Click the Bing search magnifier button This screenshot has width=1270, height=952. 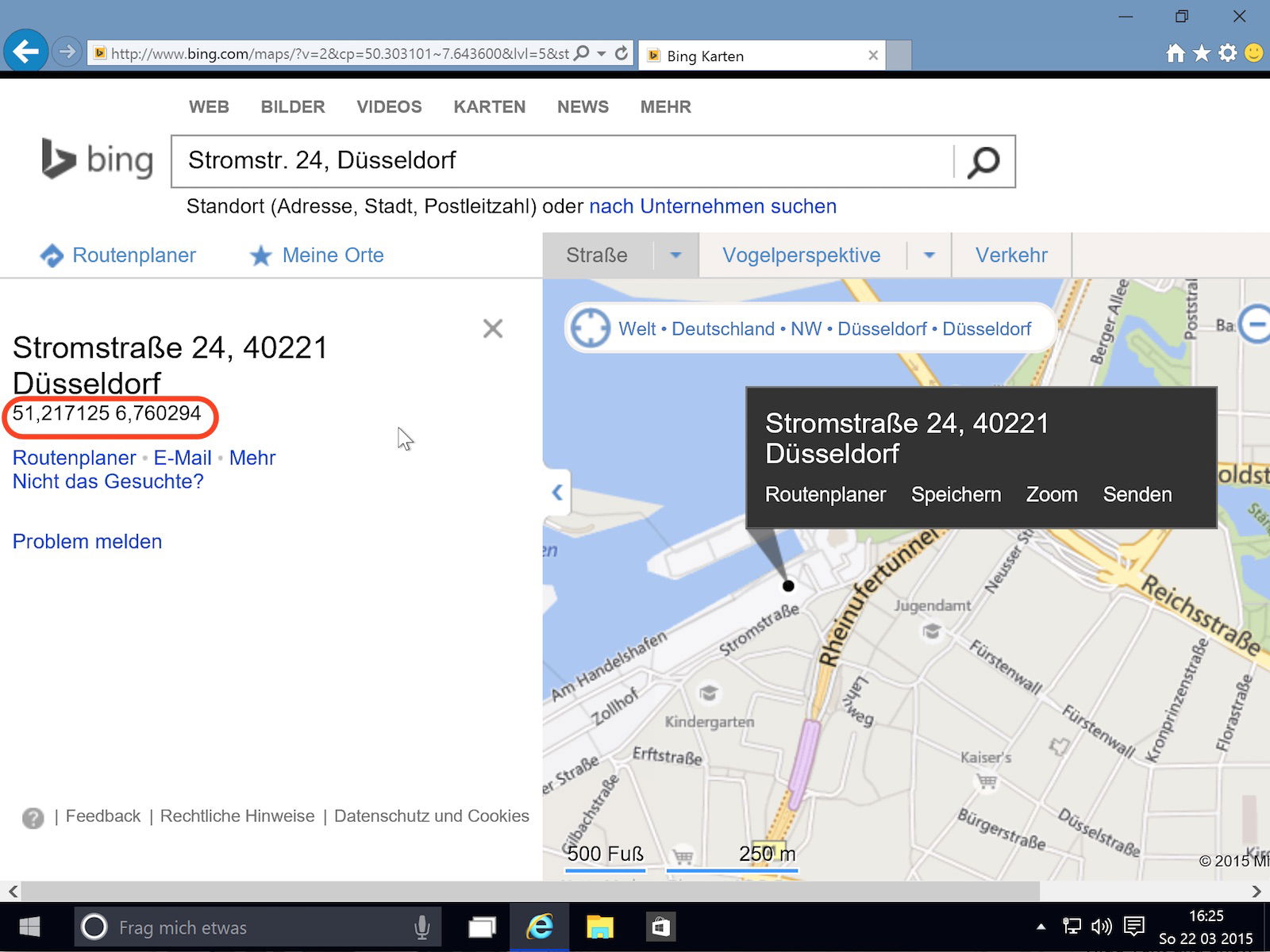pyautogui.click(x=984, y=162)
